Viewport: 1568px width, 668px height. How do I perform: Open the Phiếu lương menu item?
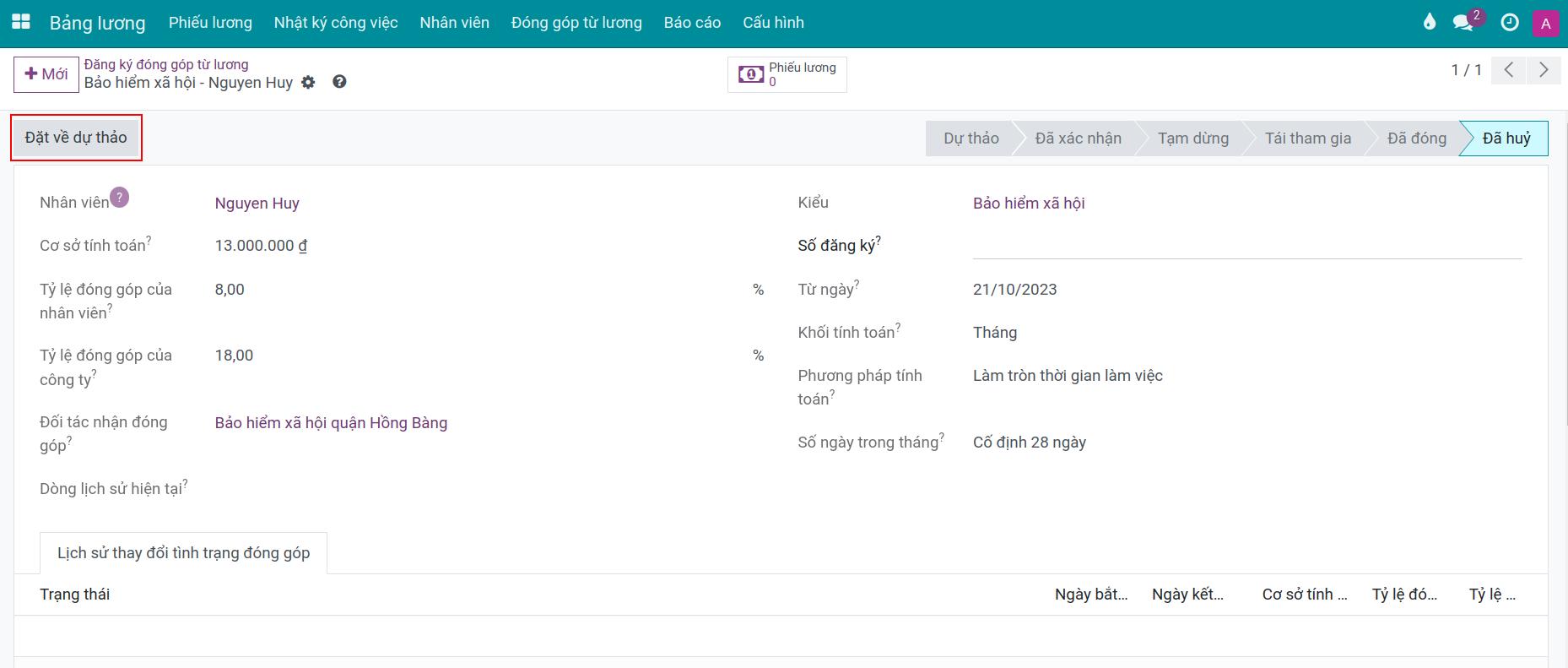tap(210, 23)
